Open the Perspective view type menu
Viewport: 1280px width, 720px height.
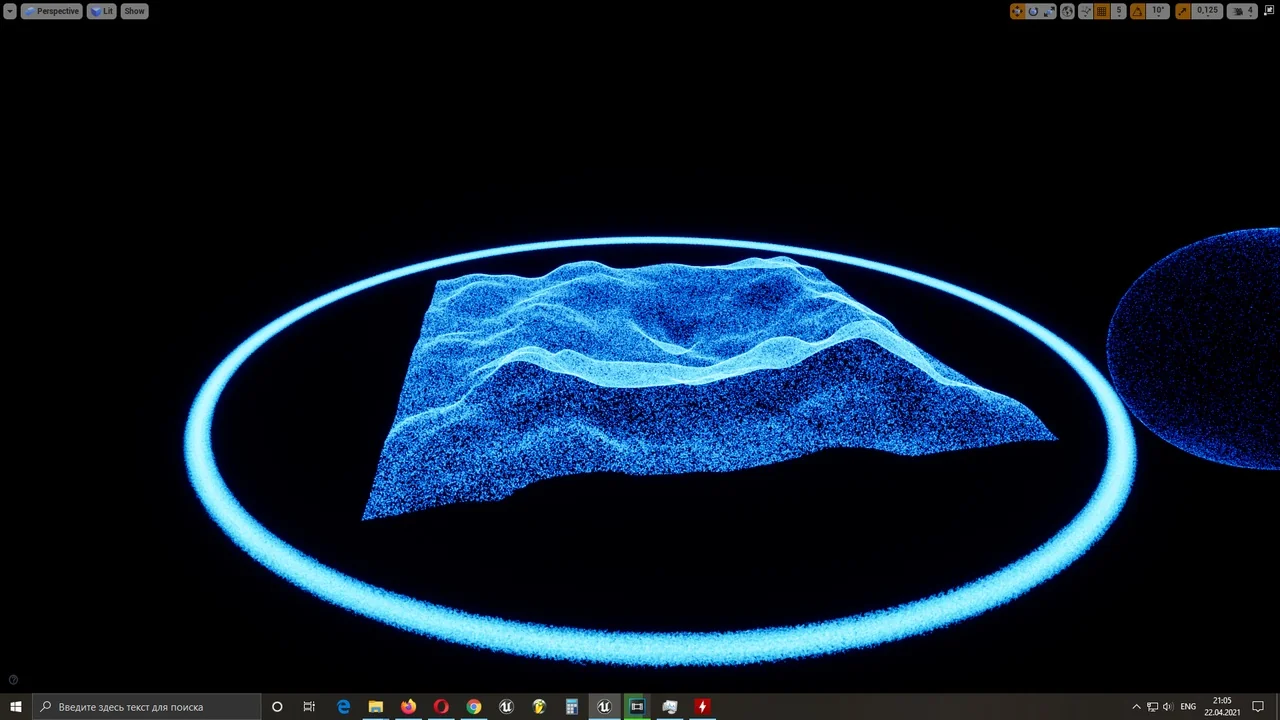click(51, 11)
